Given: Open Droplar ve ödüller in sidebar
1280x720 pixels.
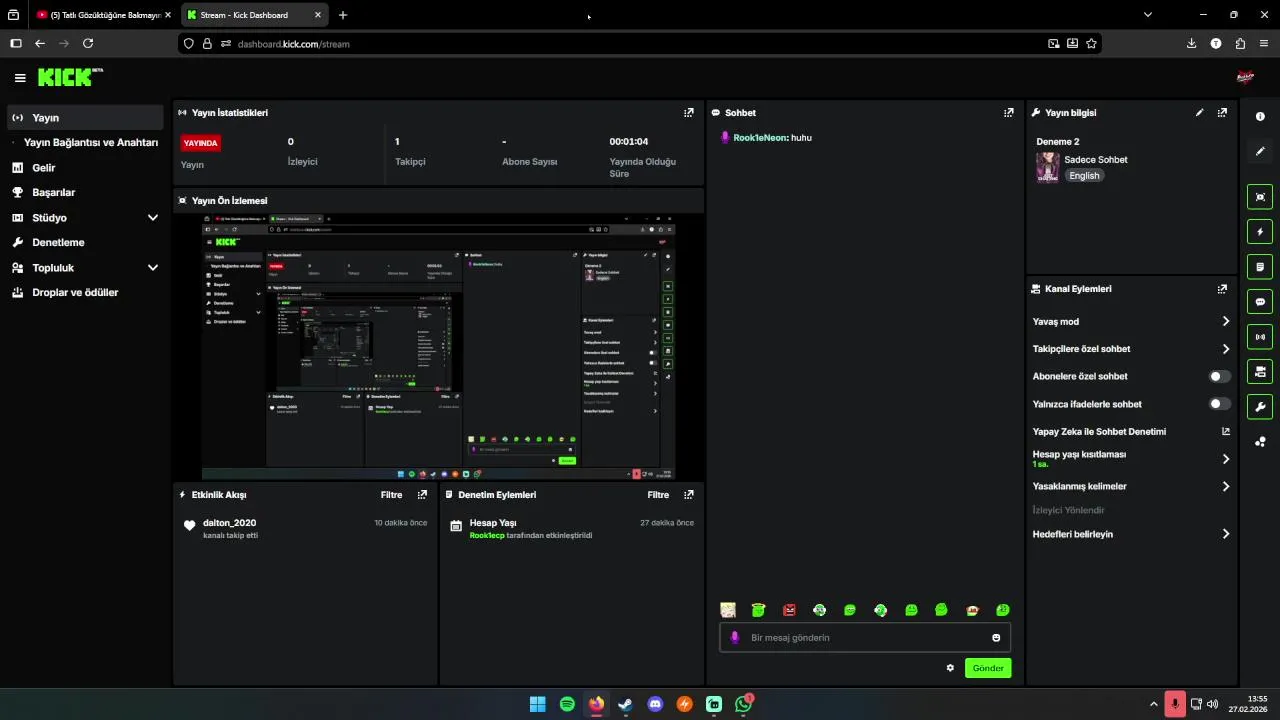Looking at the screenshot, I should [85, 293].
